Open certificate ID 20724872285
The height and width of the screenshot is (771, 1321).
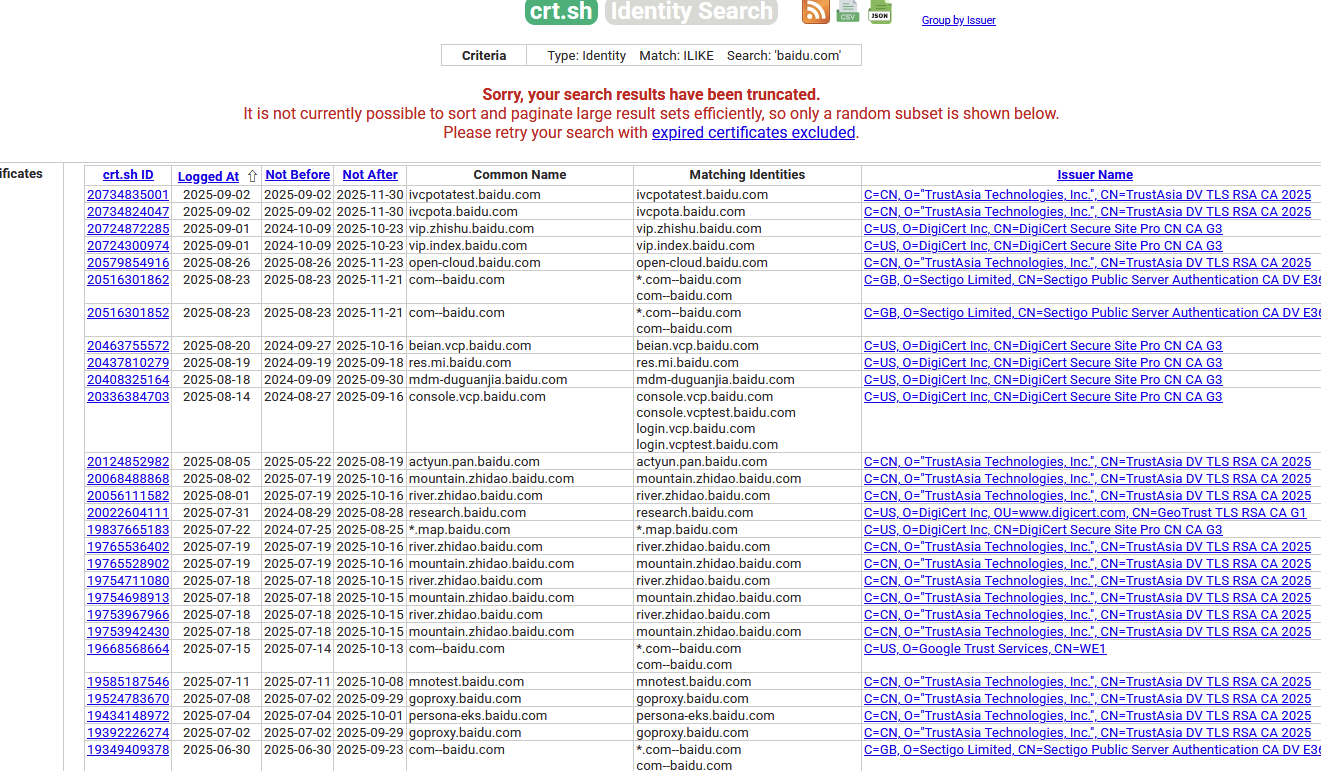pos(128,229)
